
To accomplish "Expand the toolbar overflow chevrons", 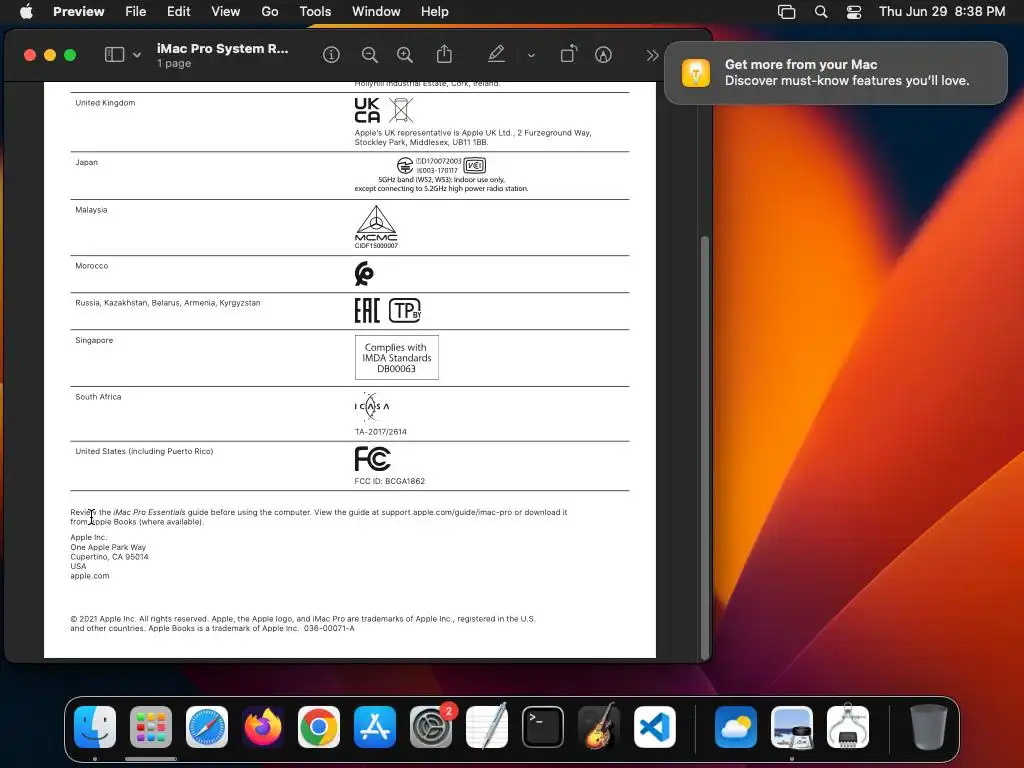I will pos(652,56).
